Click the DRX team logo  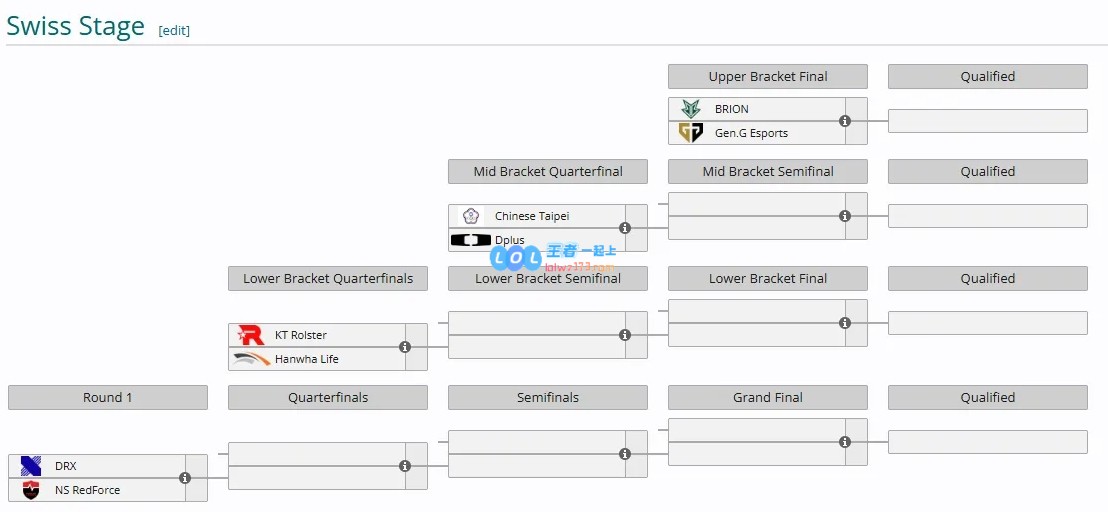[x=31, y=466]
